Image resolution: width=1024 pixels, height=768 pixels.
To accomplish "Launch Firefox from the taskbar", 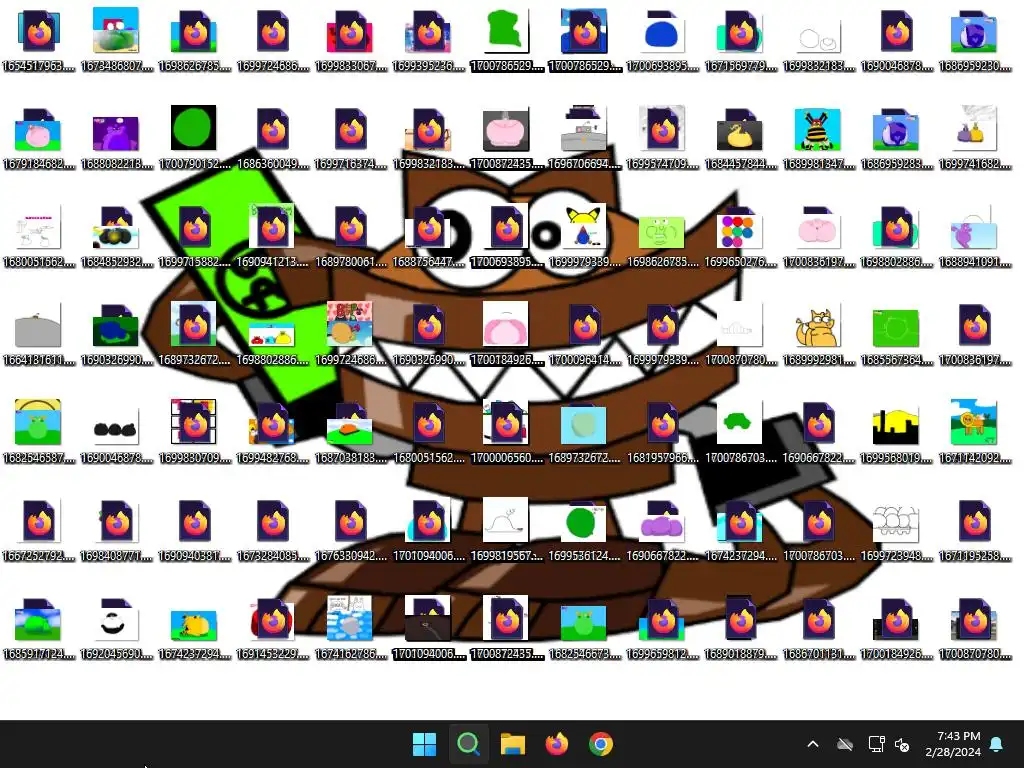I will point(556,744).
